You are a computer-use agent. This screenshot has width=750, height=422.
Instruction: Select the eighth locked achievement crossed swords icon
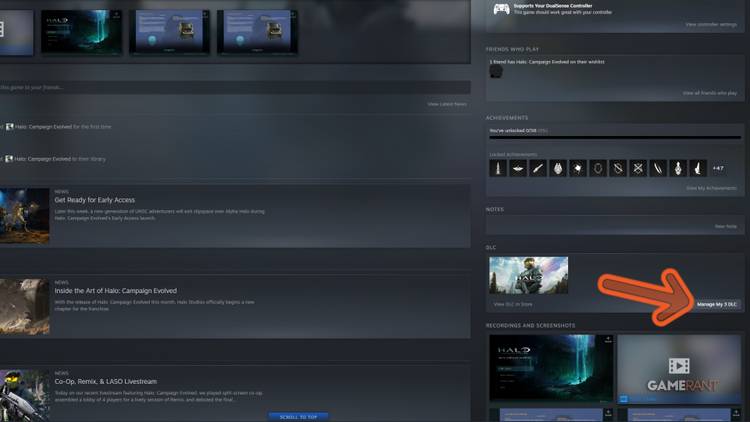coord(638,168)
